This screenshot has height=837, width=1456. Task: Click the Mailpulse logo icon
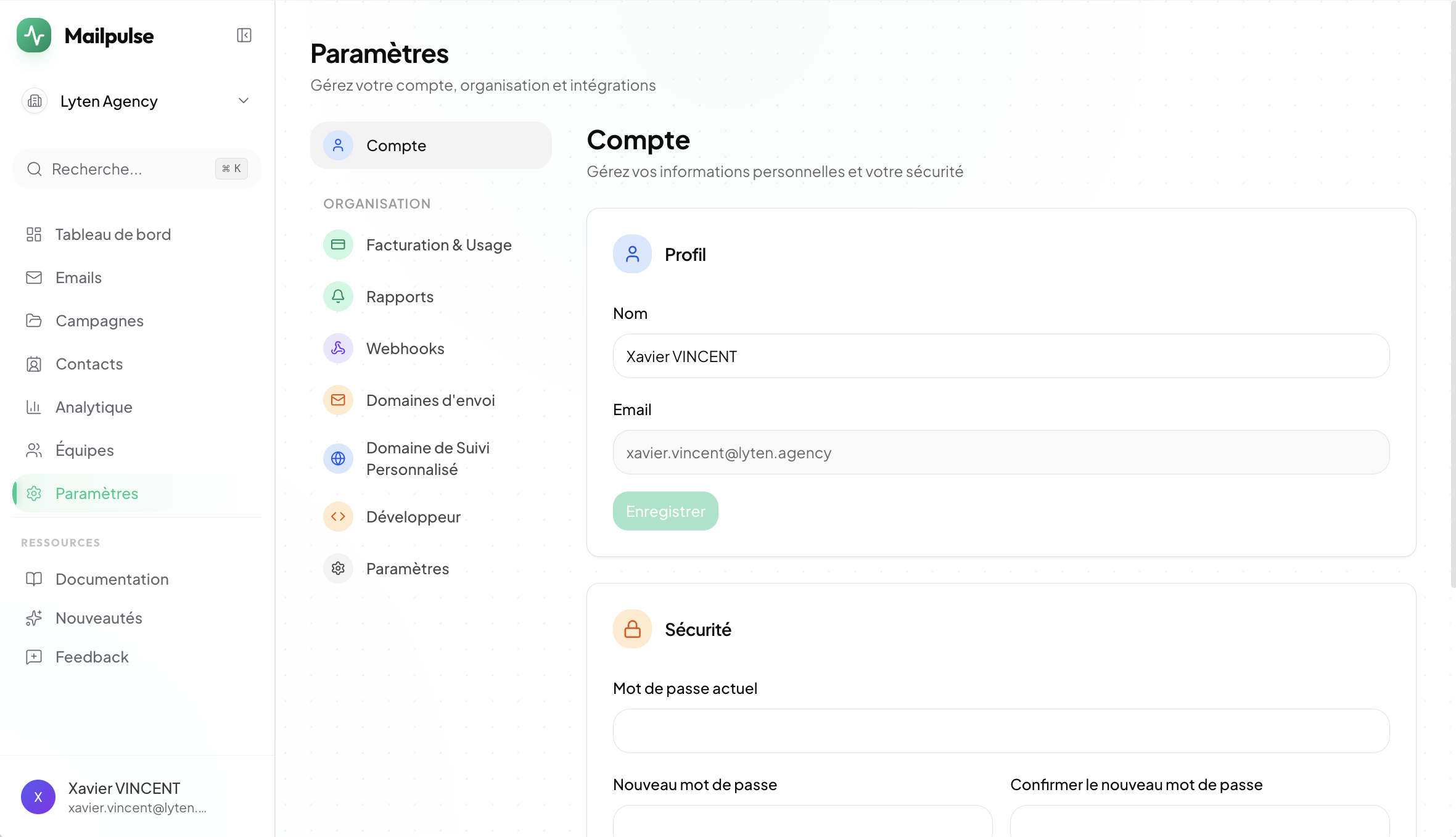tap(34, 35)
